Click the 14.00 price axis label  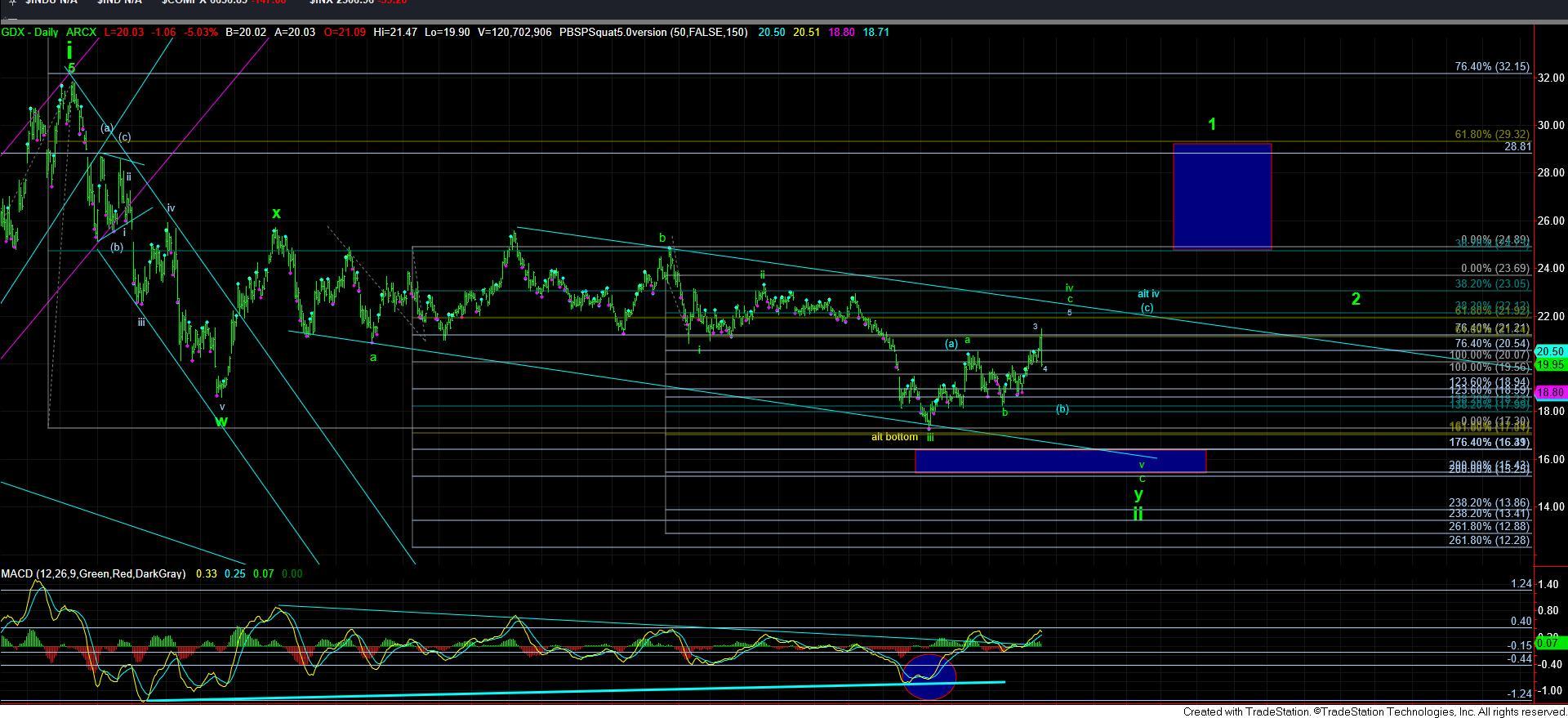coord(1551,507)
